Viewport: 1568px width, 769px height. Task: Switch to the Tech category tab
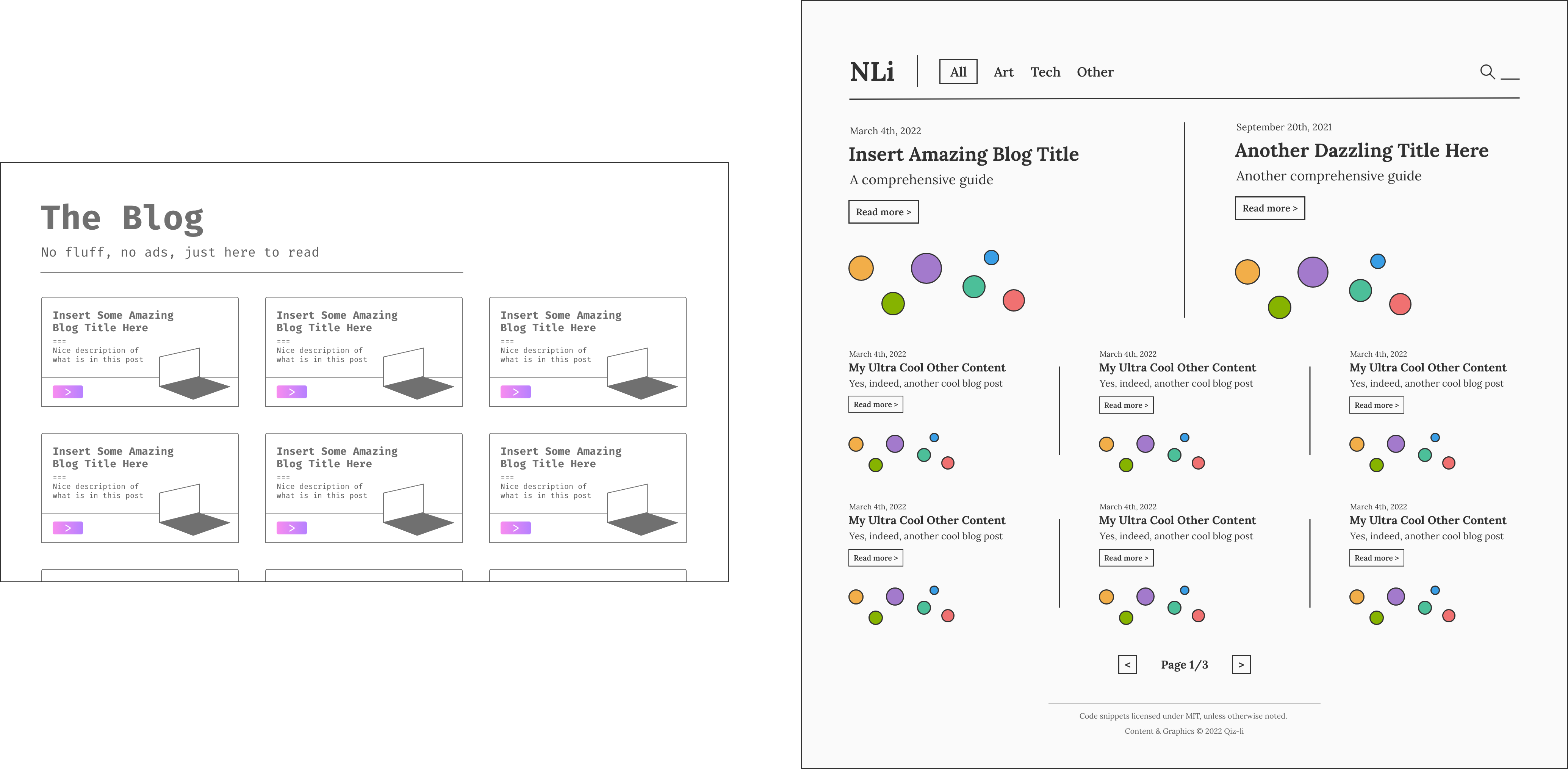[1045, 72]
